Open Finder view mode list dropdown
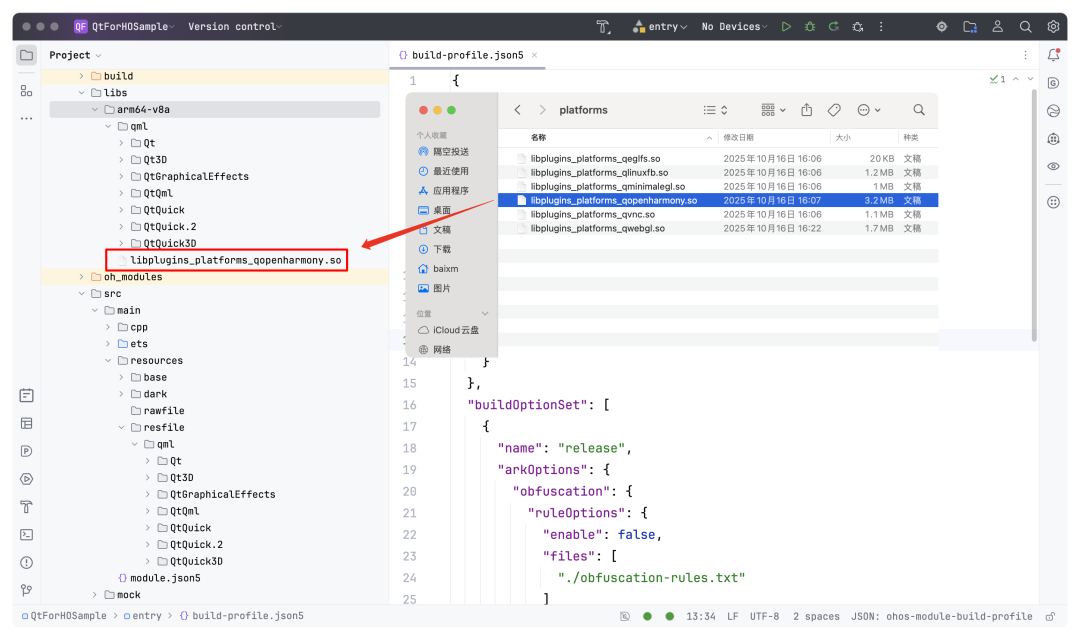The width and height of the screenshot is (1080, 640). pyautogui.click(x=716, y=110)
